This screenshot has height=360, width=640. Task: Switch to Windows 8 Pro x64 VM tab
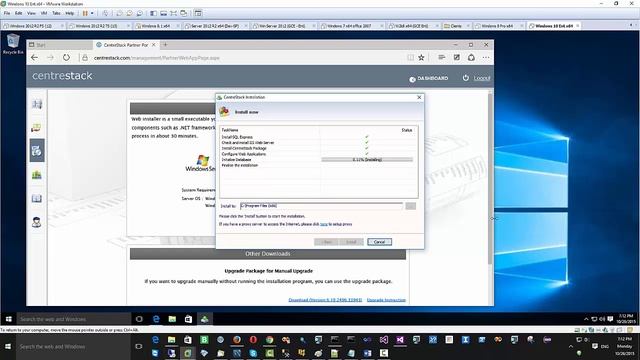(499, 26)
